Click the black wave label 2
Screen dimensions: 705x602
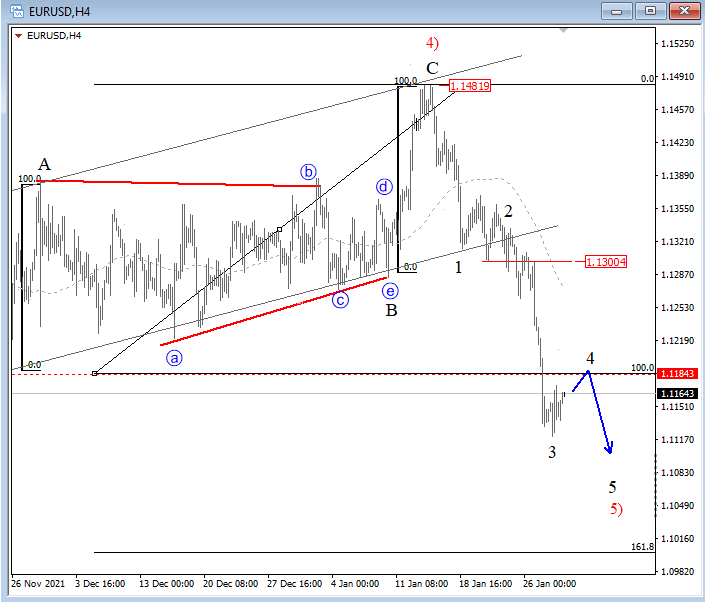pos(508,211)
